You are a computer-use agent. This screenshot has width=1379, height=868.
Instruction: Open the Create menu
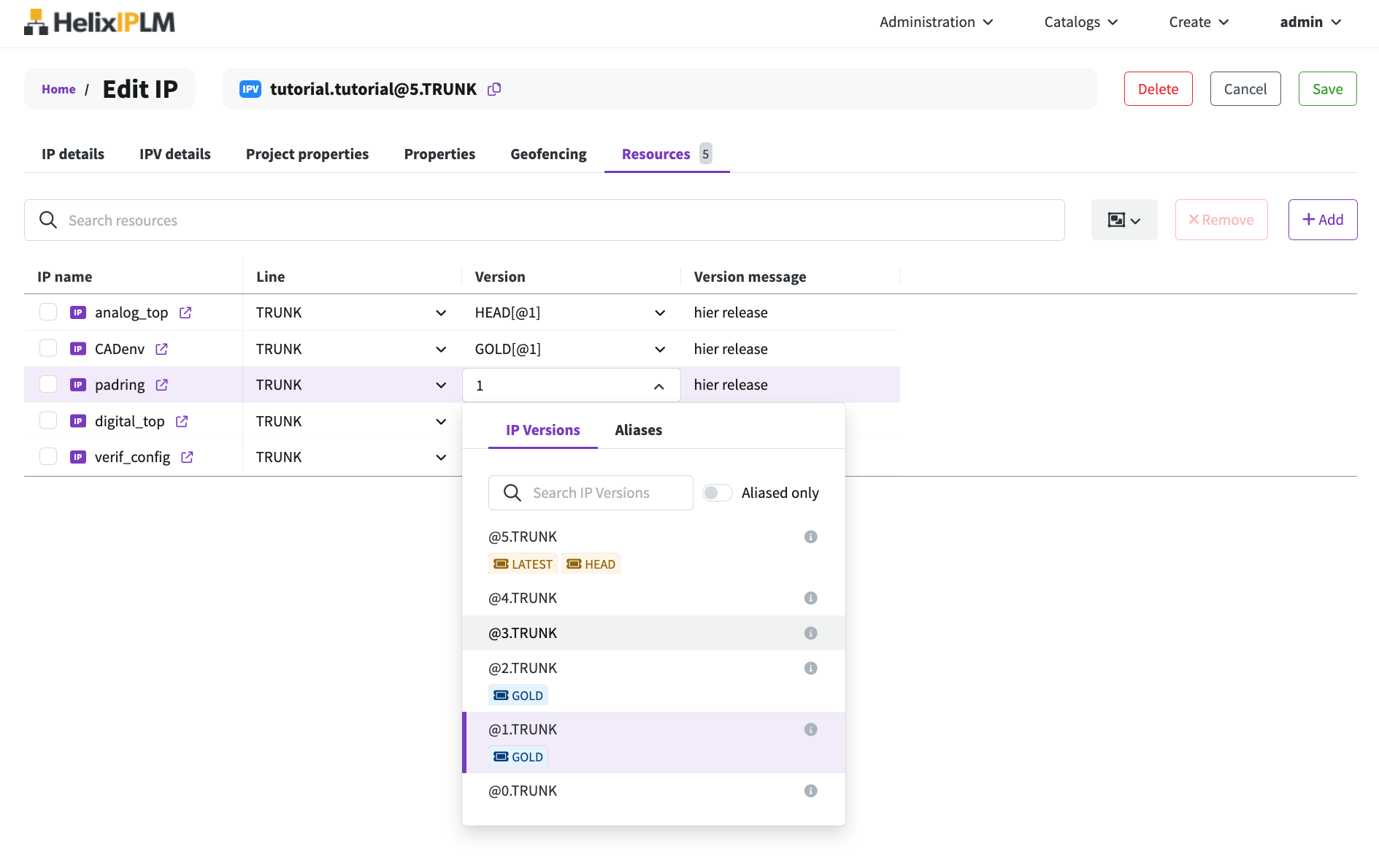[1199, 22]
